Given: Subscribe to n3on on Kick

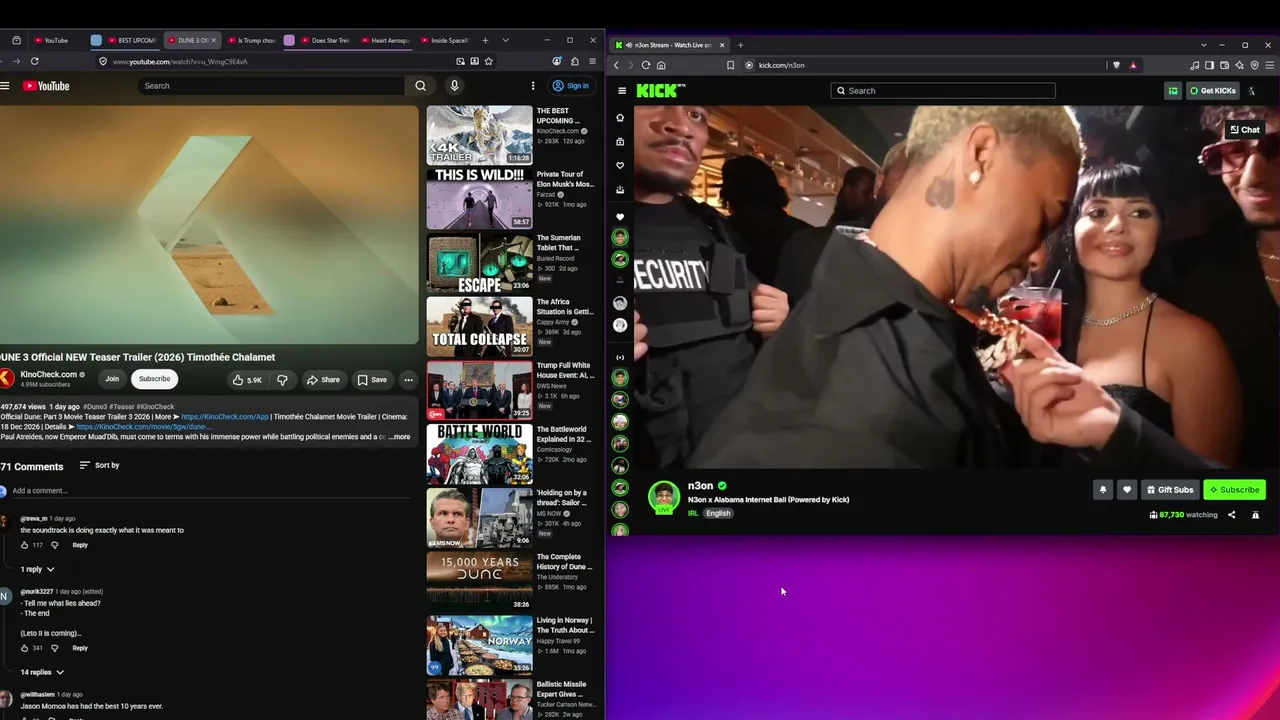Looking at the screenshot, I should pyautogui.click(x=1234, y=490).
